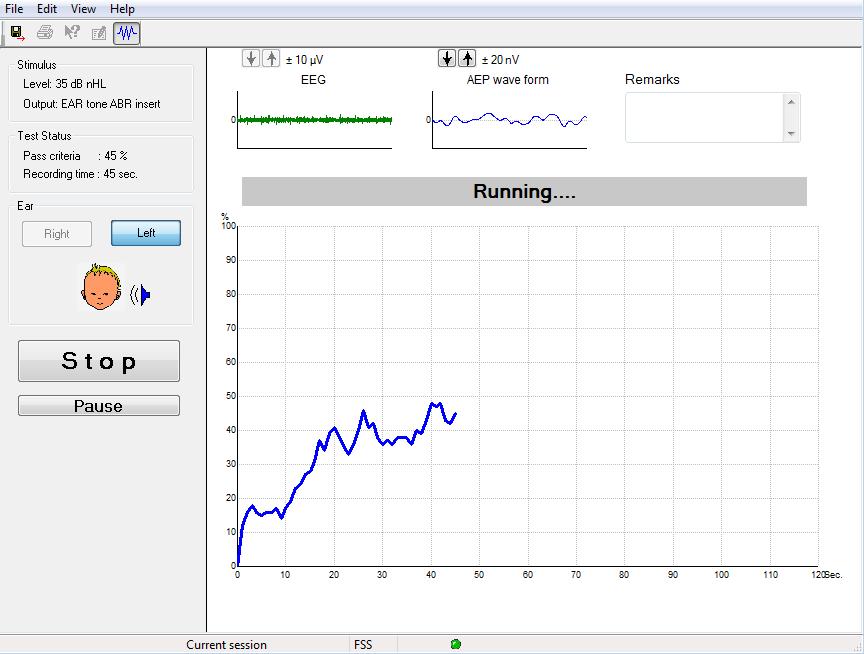The height and width of the screenshot is (654, 864).
Task: Click the Help question-mark toolbar icon
Action: tap(72, 33)
